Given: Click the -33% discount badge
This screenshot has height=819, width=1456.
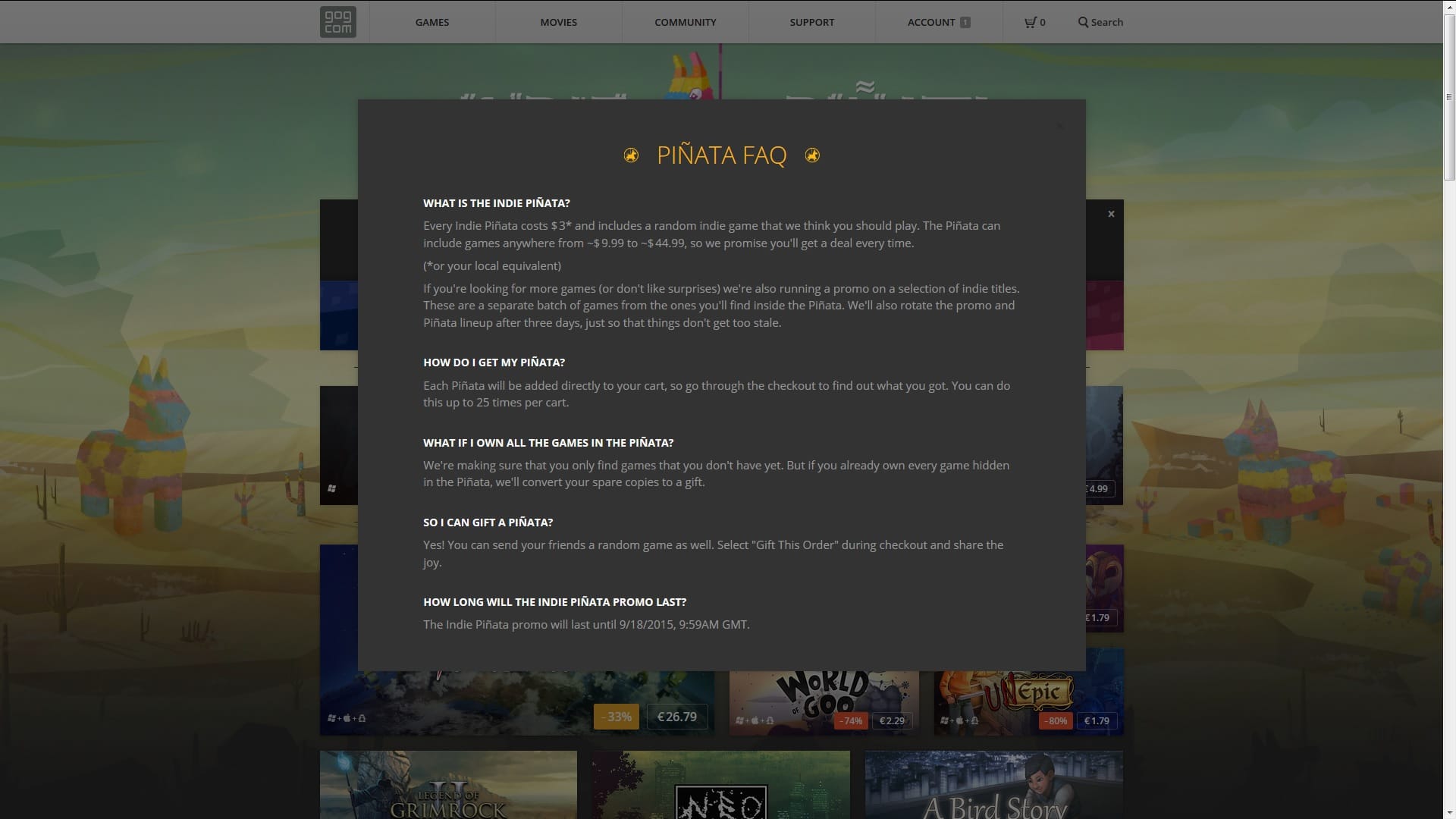Looking at the screenshot, I should tap(617, 717).
